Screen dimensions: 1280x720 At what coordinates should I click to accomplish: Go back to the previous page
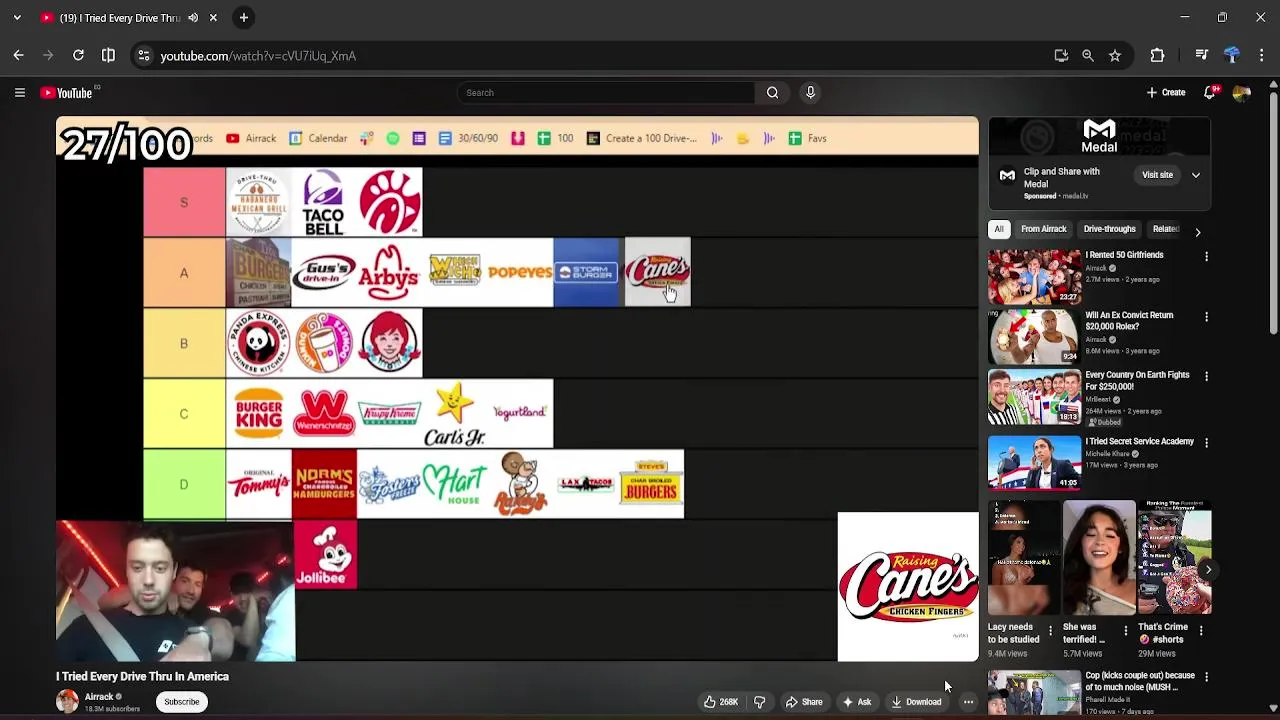(x=18, y=55)
